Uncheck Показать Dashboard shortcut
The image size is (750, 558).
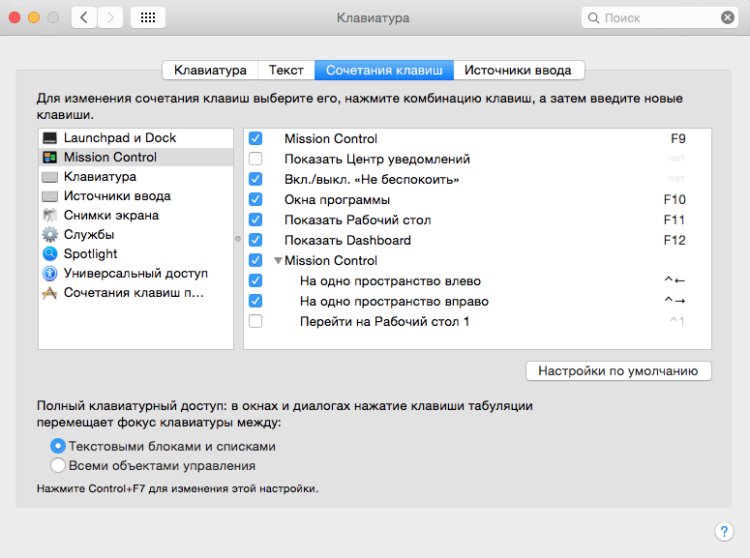point(255,240)
